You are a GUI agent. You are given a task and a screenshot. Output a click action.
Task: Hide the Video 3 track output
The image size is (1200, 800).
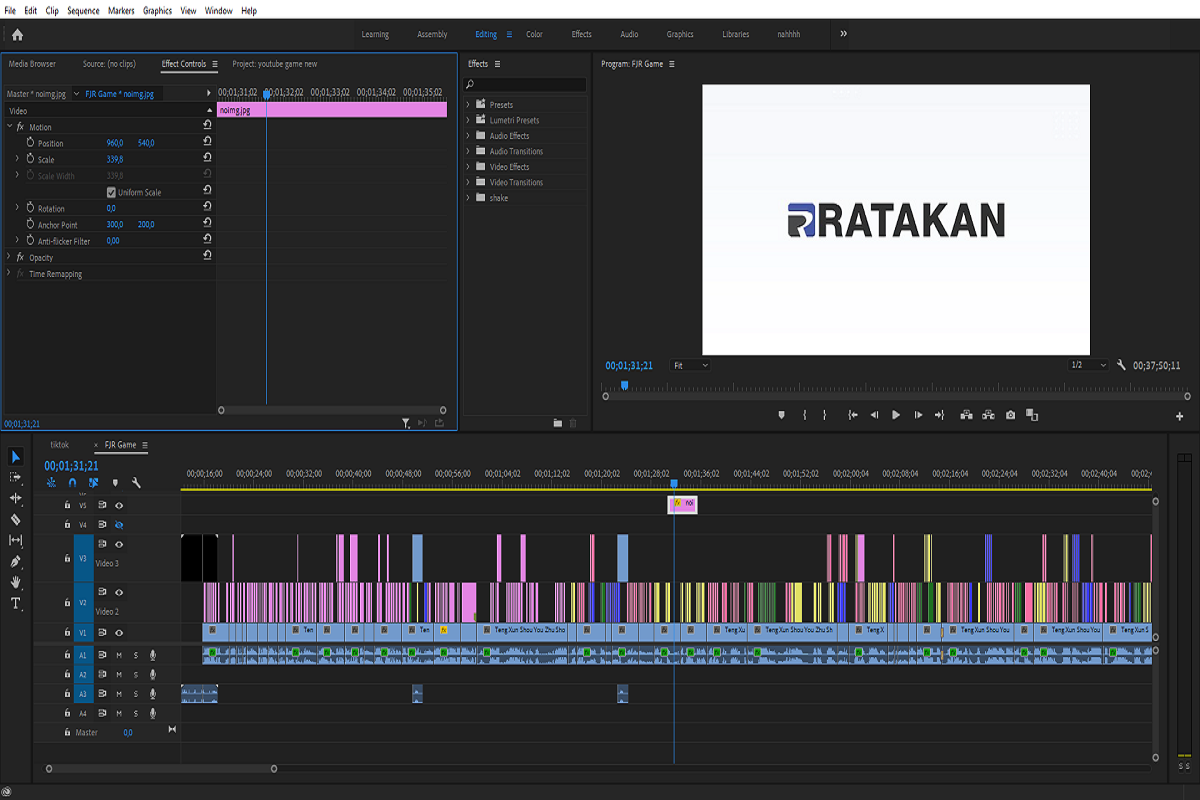(x=118, y=545)
